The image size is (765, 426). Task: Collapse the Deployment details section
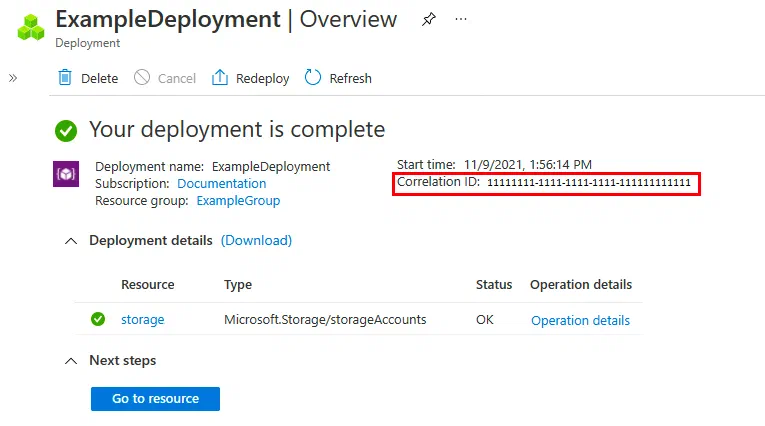71,241
